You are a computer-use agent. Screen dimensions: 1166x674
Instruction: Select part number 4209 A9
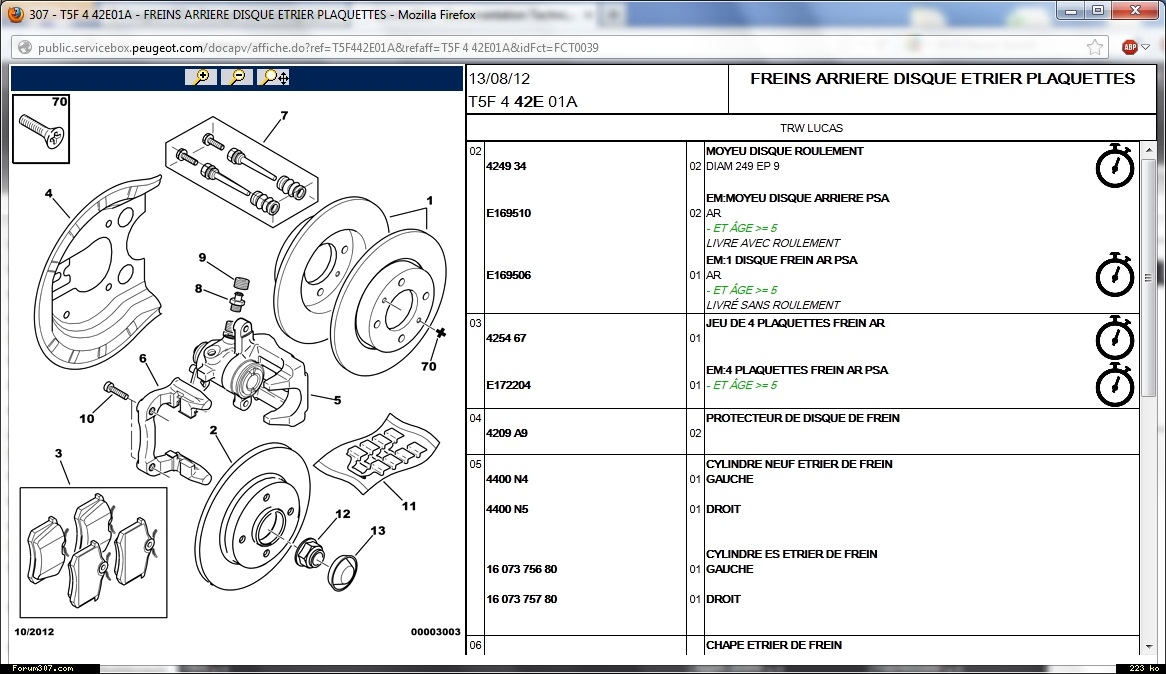pyautogui.click(x=507, y=433)
